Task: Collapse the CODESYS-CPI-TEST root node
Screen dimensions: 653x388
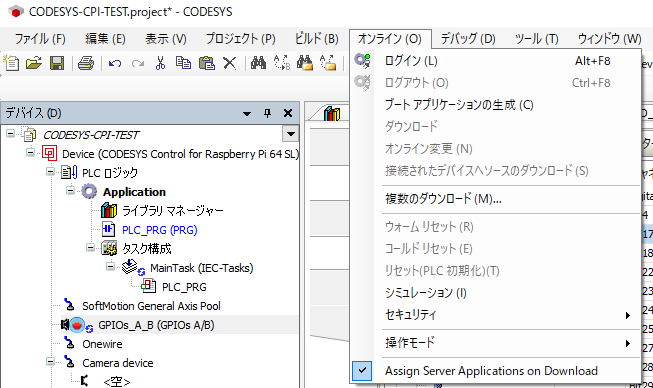Action: pyautogui.click(x=10, y=134)
